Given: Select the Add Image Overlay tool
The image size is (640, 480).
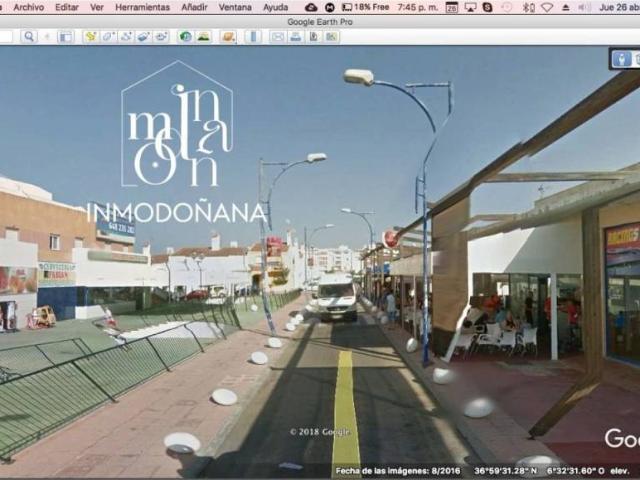Looking at the screenshot, I should (144, 37).
